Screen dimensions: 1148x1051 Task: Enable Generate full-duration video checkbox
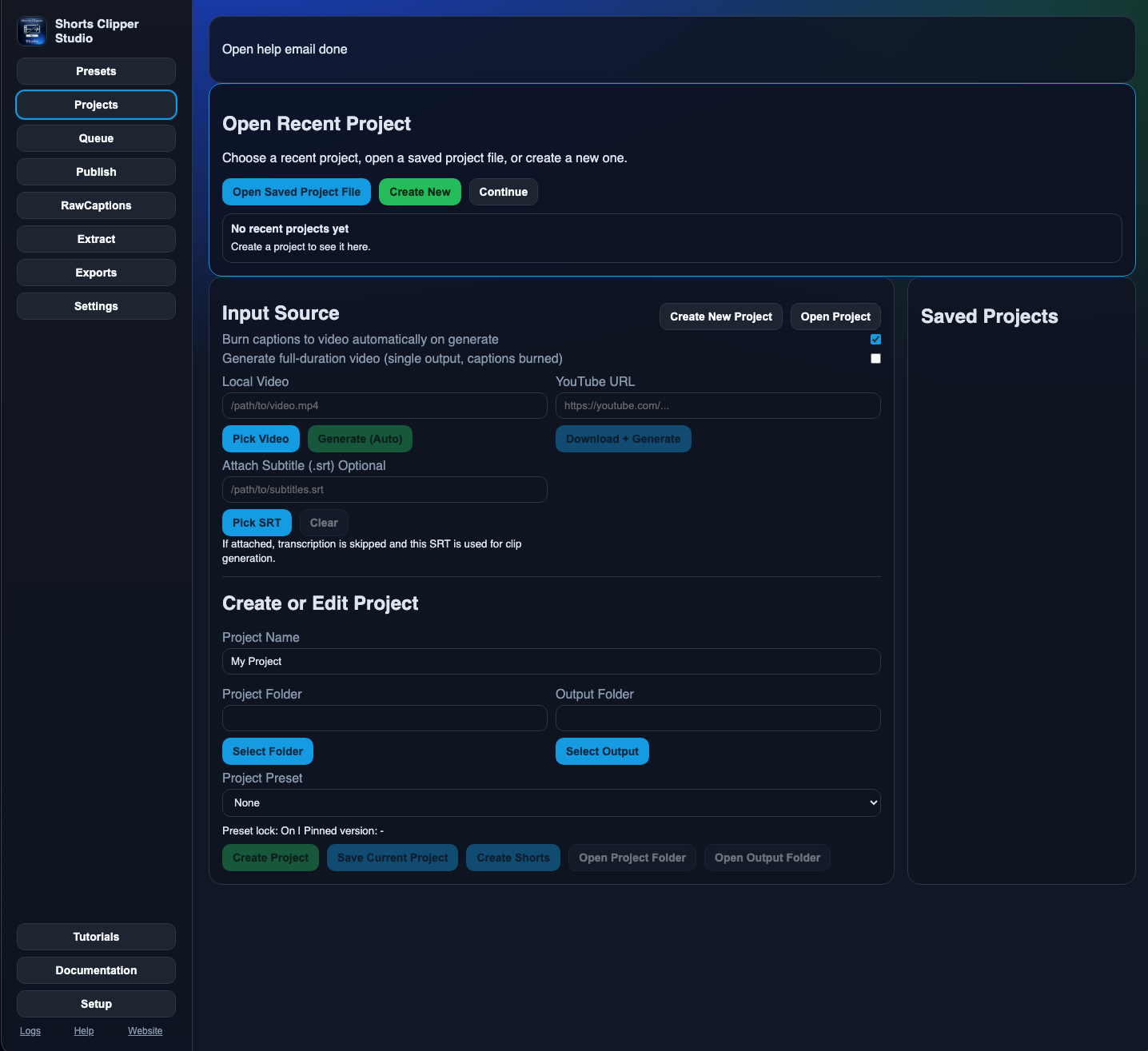click(875, 359)
